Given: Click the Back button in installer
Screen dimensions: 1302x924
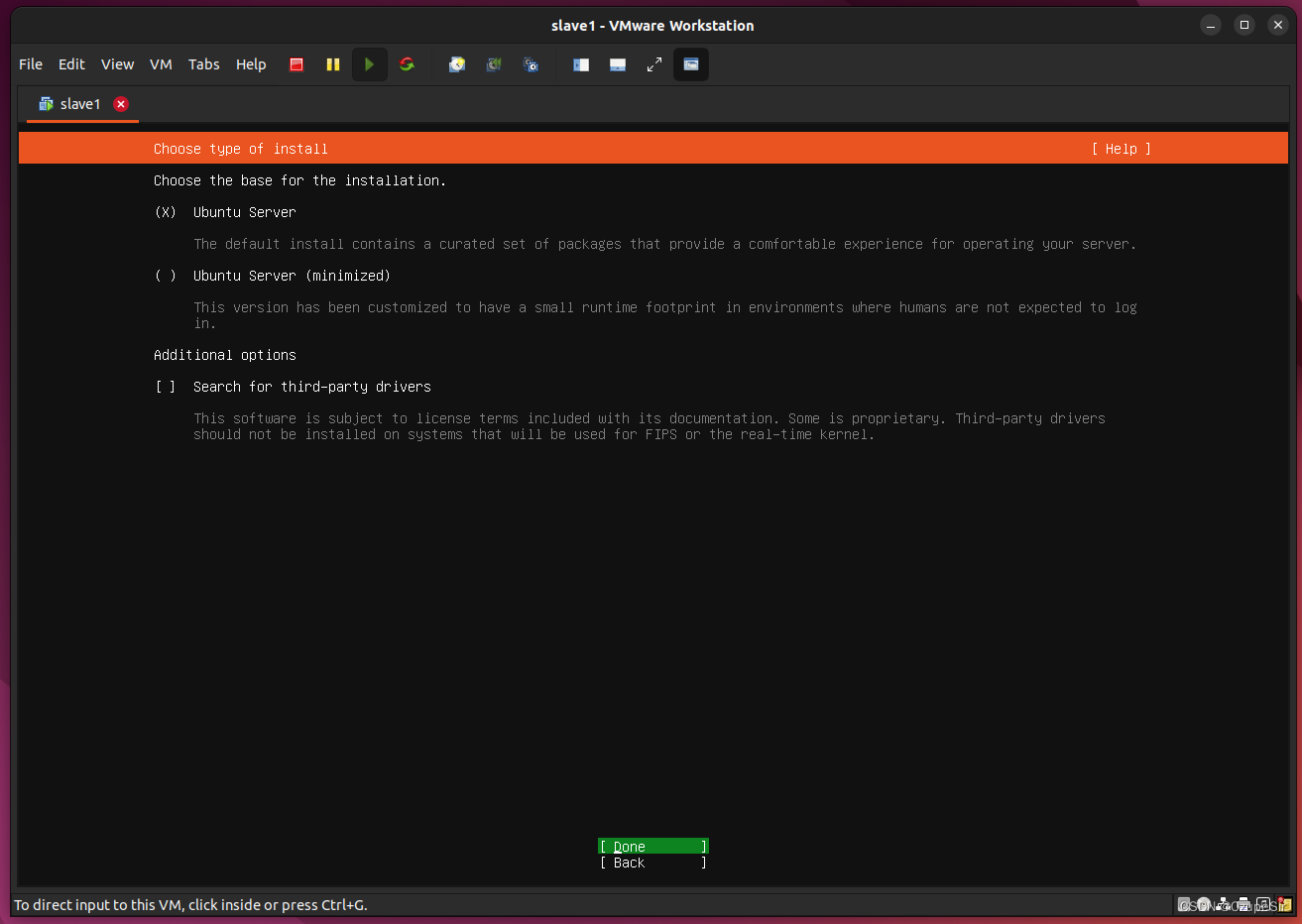Looking at the screenshot, I should 653,863.
